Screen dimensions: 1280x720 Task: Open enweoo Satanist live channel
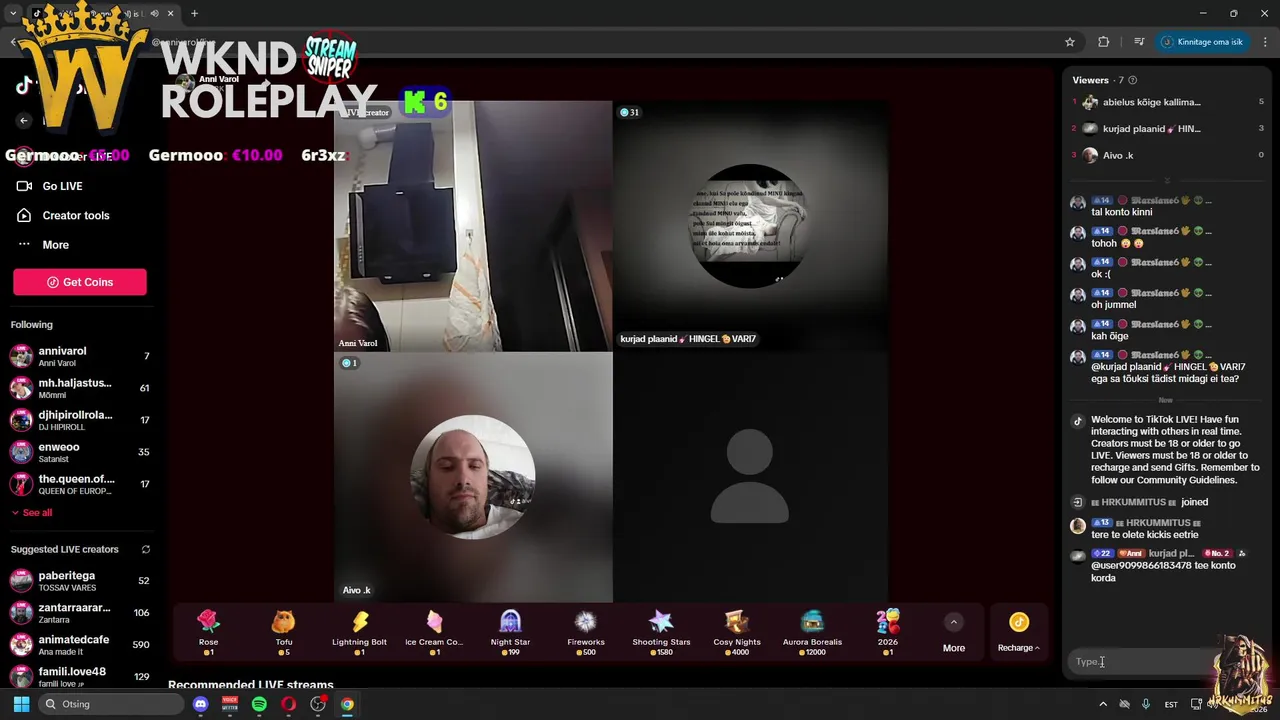80,452
